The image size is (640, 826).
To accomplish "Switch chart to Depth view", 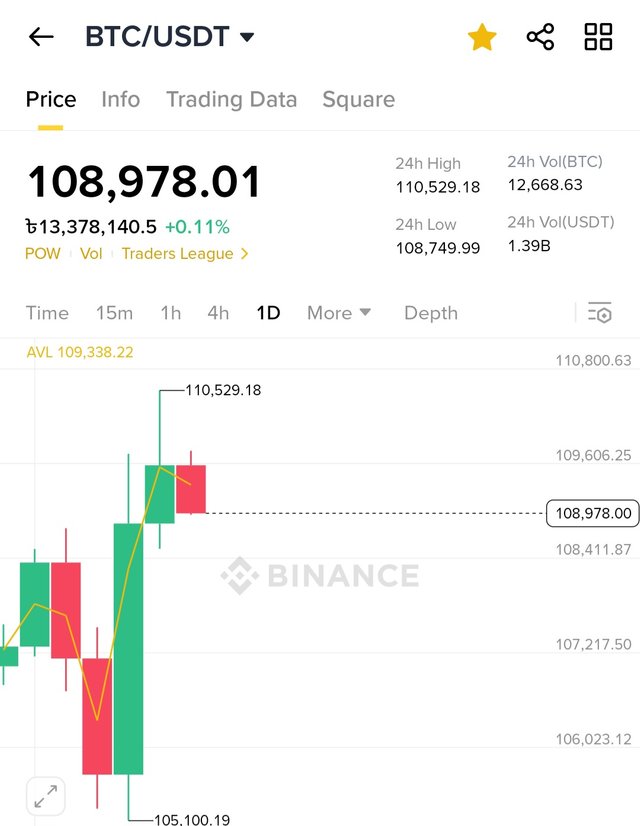I will [430, 313].
